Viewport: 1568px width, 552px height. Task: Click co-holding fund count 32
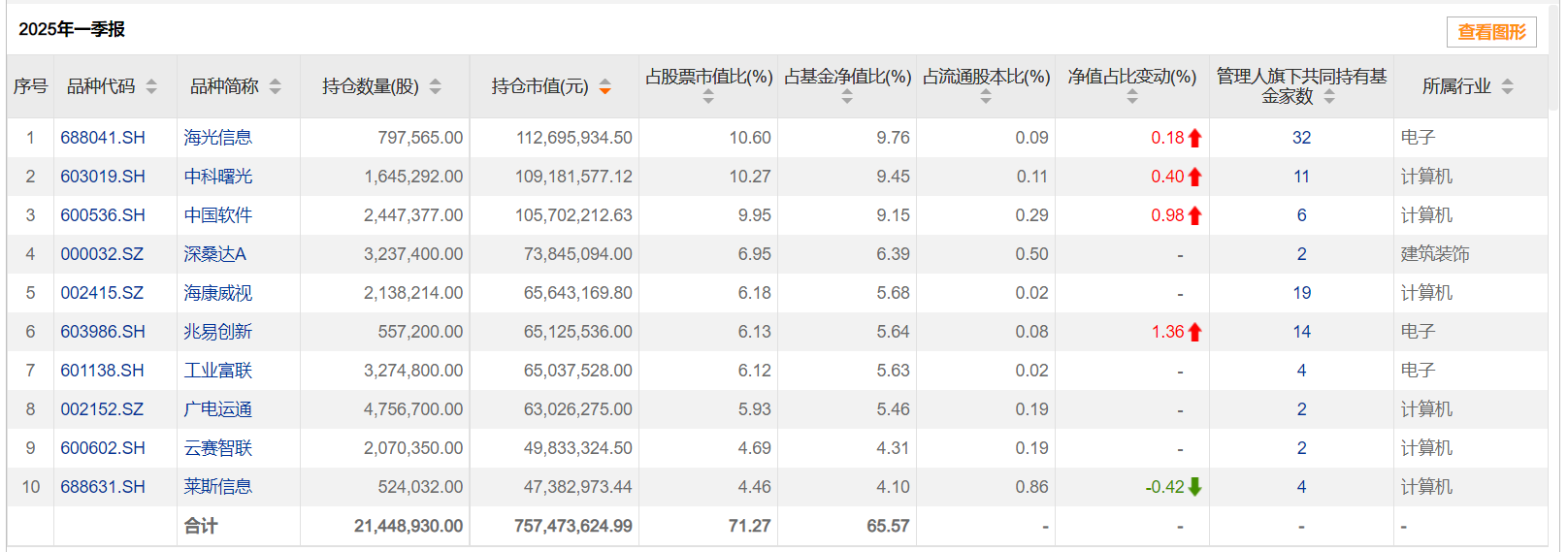point(1301,138)
